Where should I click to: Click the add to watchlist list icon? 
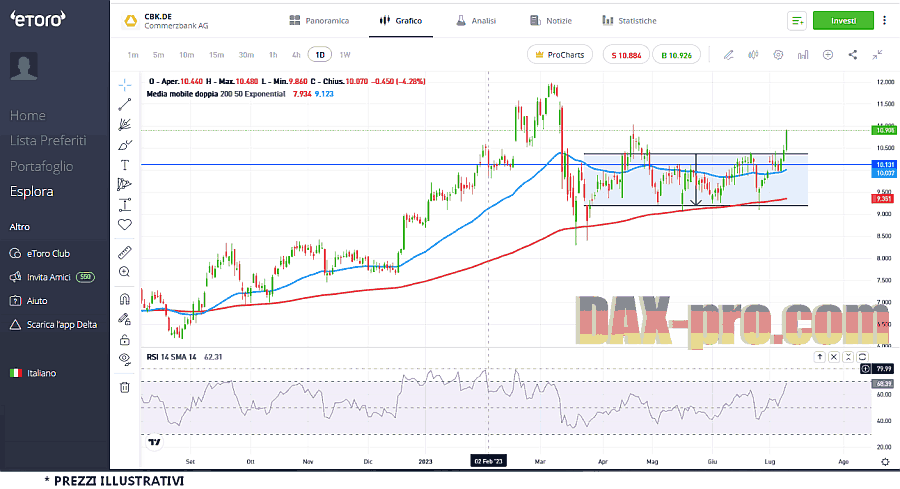click(797, 21)
